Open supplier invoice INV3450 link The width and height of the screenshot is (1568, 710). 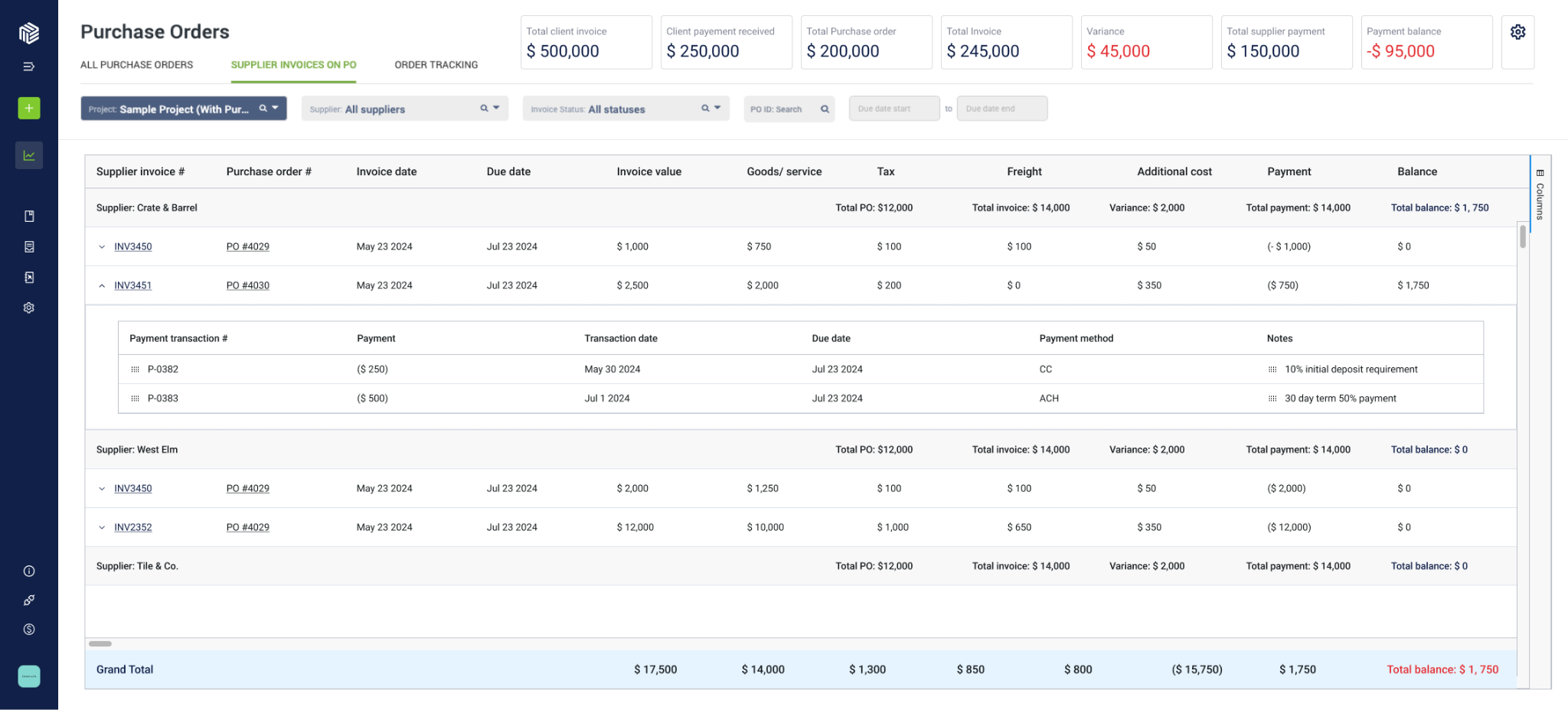132,246
